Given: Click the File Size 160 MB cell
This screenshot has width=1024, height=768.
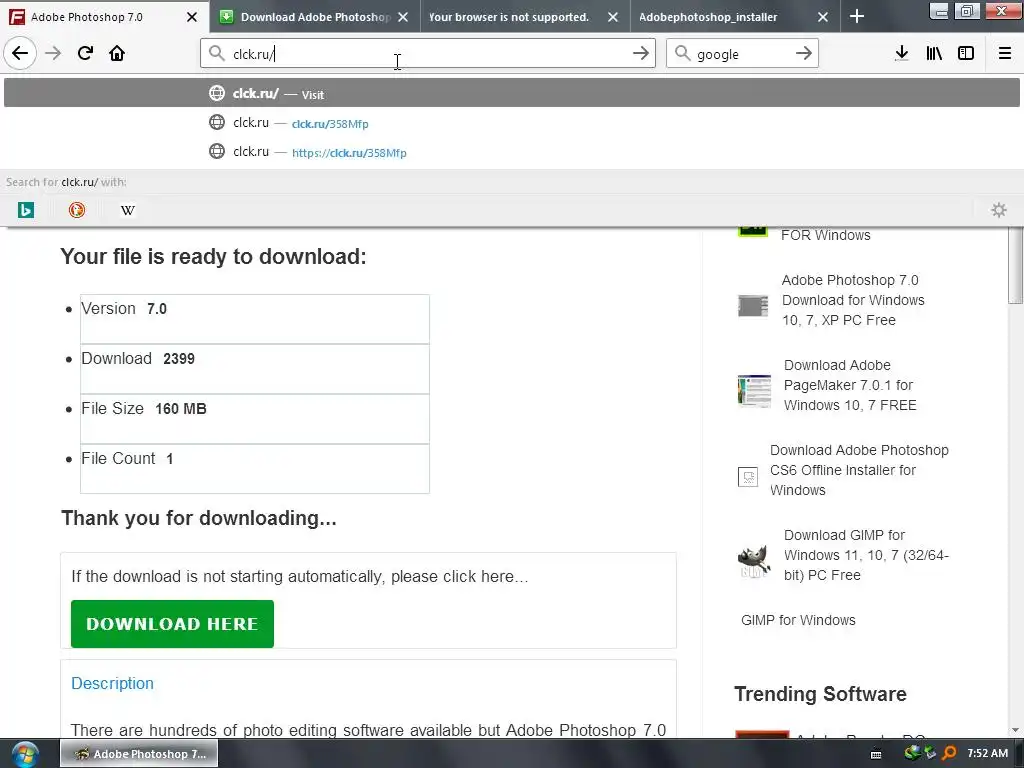Looking at the screenshot, I should 255,419.
